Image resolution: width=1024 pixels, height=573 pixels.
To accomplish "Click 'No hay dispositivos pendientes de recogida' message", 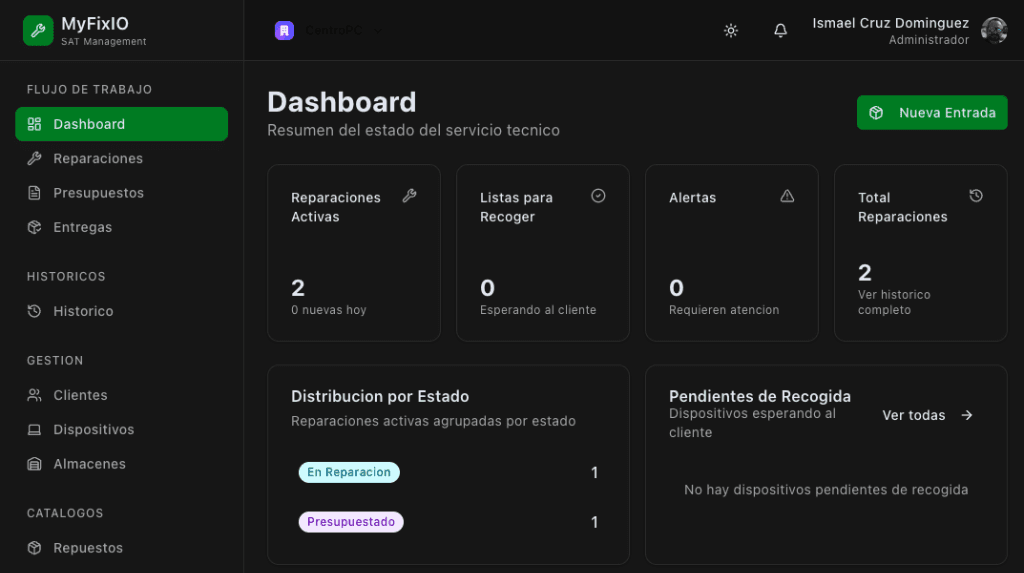I will tap(826, 490).
